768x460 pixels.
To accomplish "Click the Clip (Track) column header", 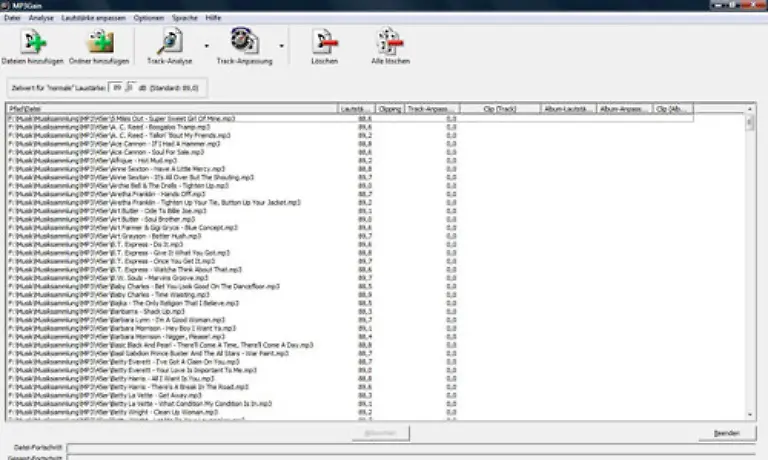I will coord(500,109).
